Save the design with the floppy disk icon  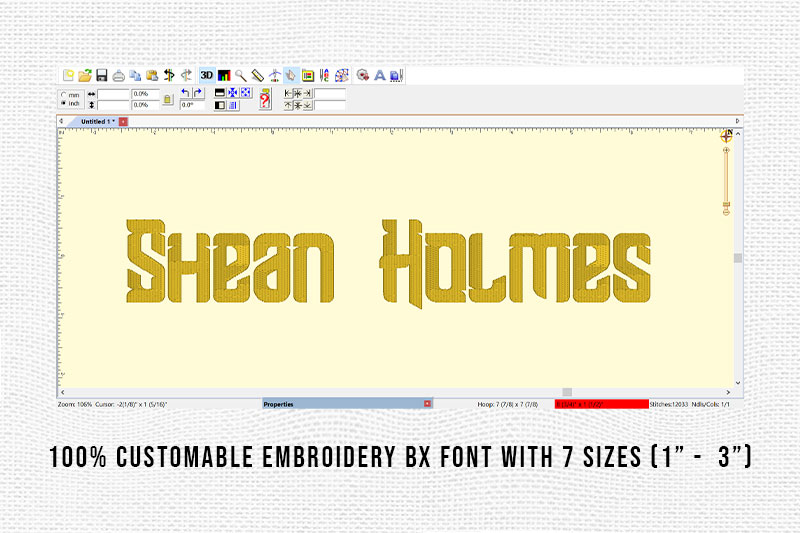(102, 75)
